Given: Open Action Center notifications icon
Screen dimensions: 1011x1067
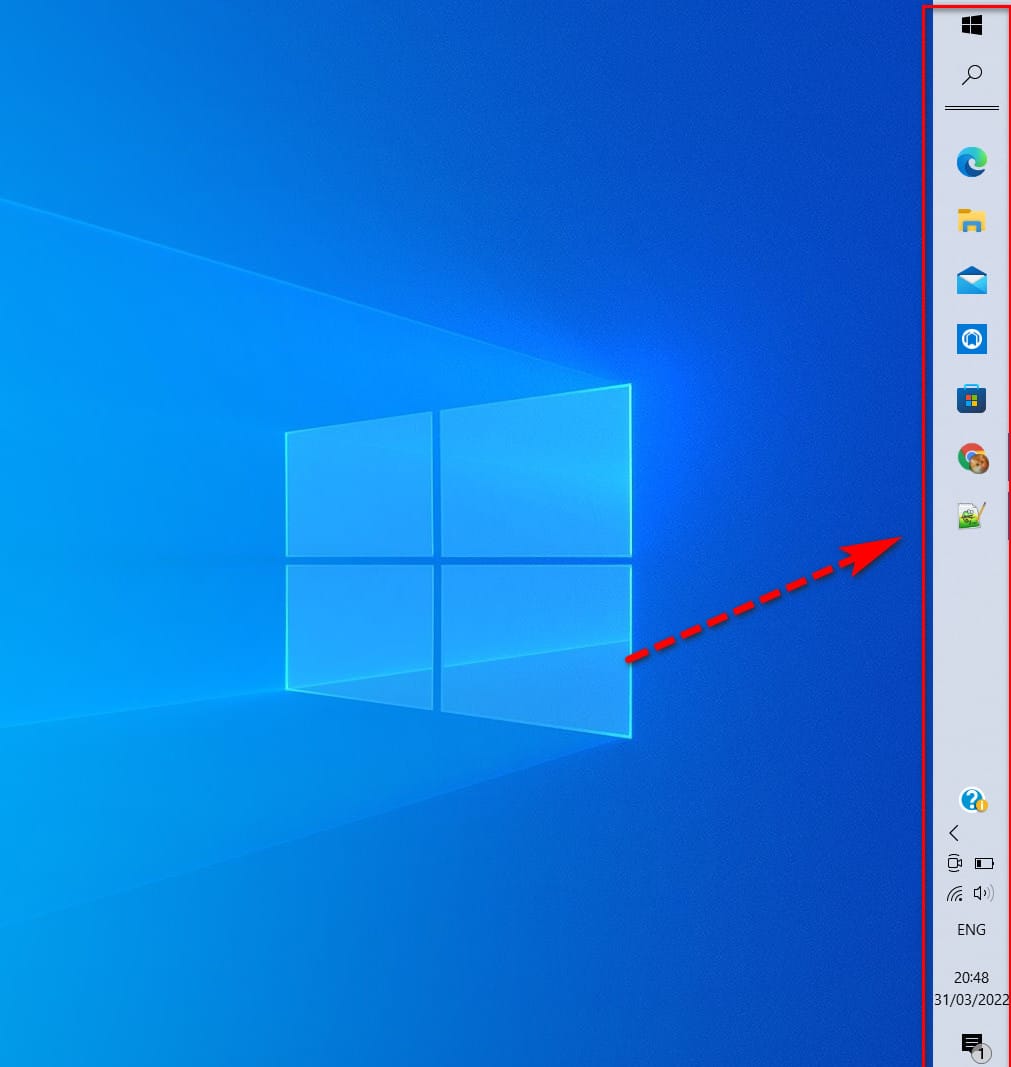Looking at the screenshot, I should point(976,1047).
